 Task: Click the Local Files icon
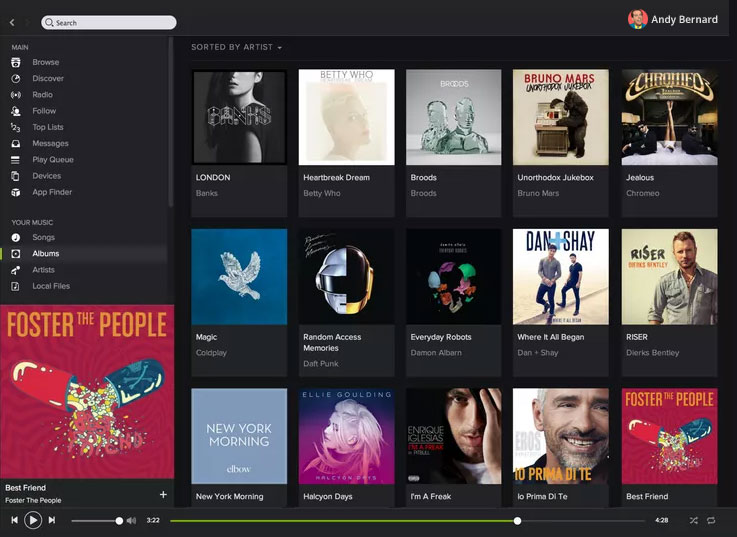pyautogui.click(x=16, y=286)
